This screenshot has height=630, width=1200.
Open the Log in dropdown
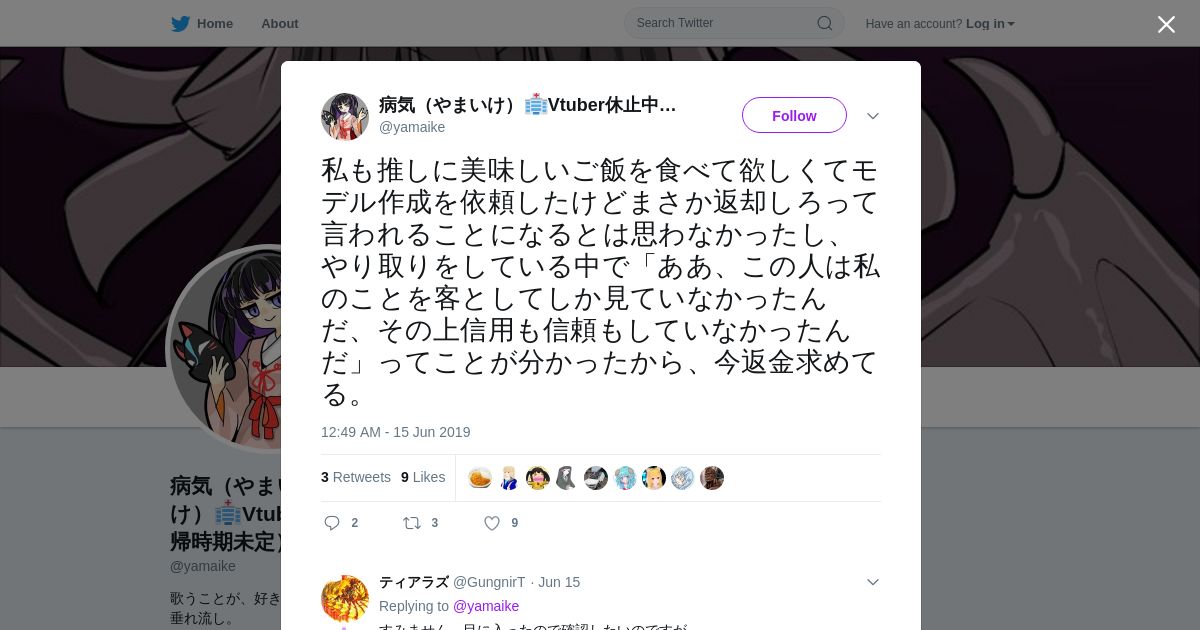(x=990, y=24)
